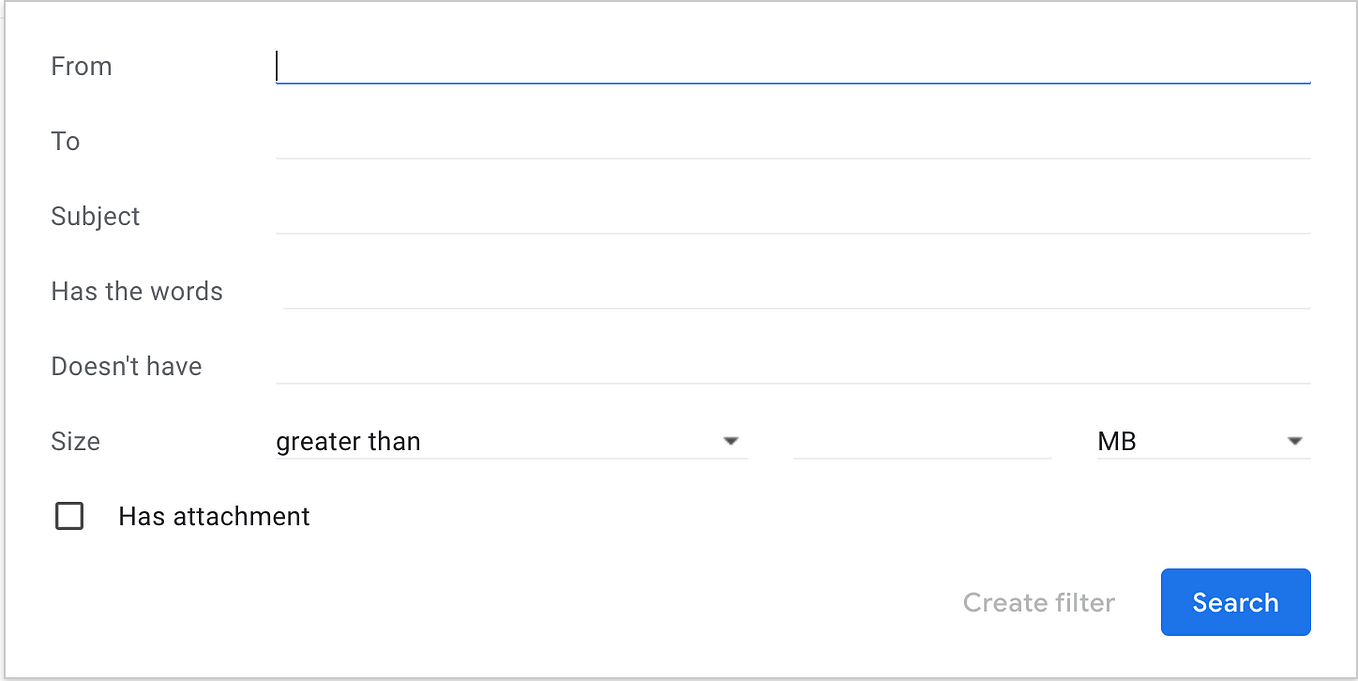This screenshot has height=681, width=1358.
Task: Select the MB unit selector
Action: (1200, 440)
